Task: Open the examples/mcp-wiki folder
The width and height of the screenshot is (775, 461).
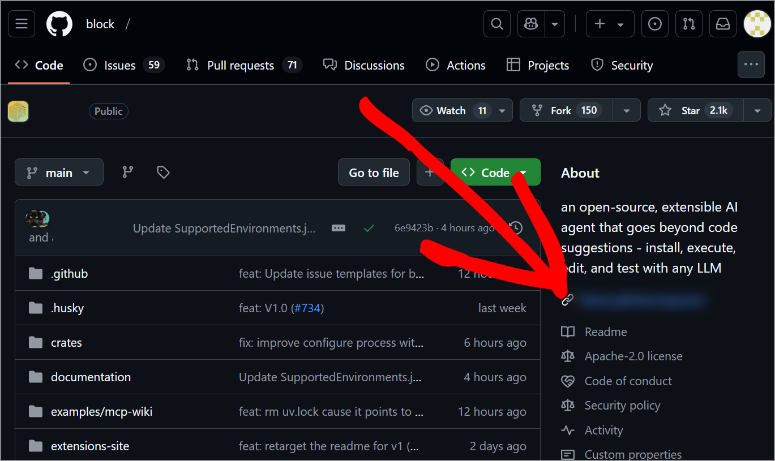Action: (x=101, y=412)
